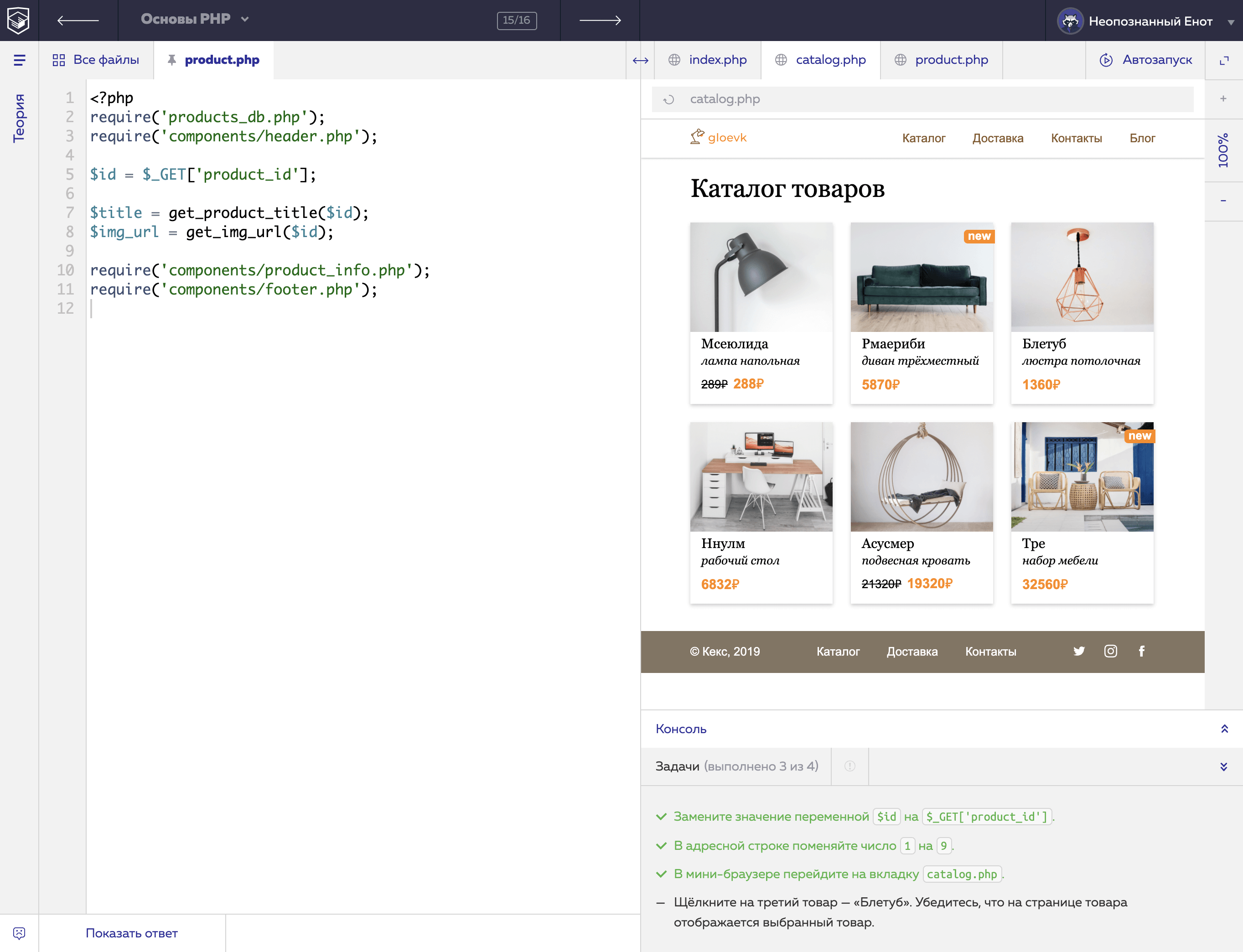
Task: Click the pin icon on product.php tab
Action: [x=172, y=59]
